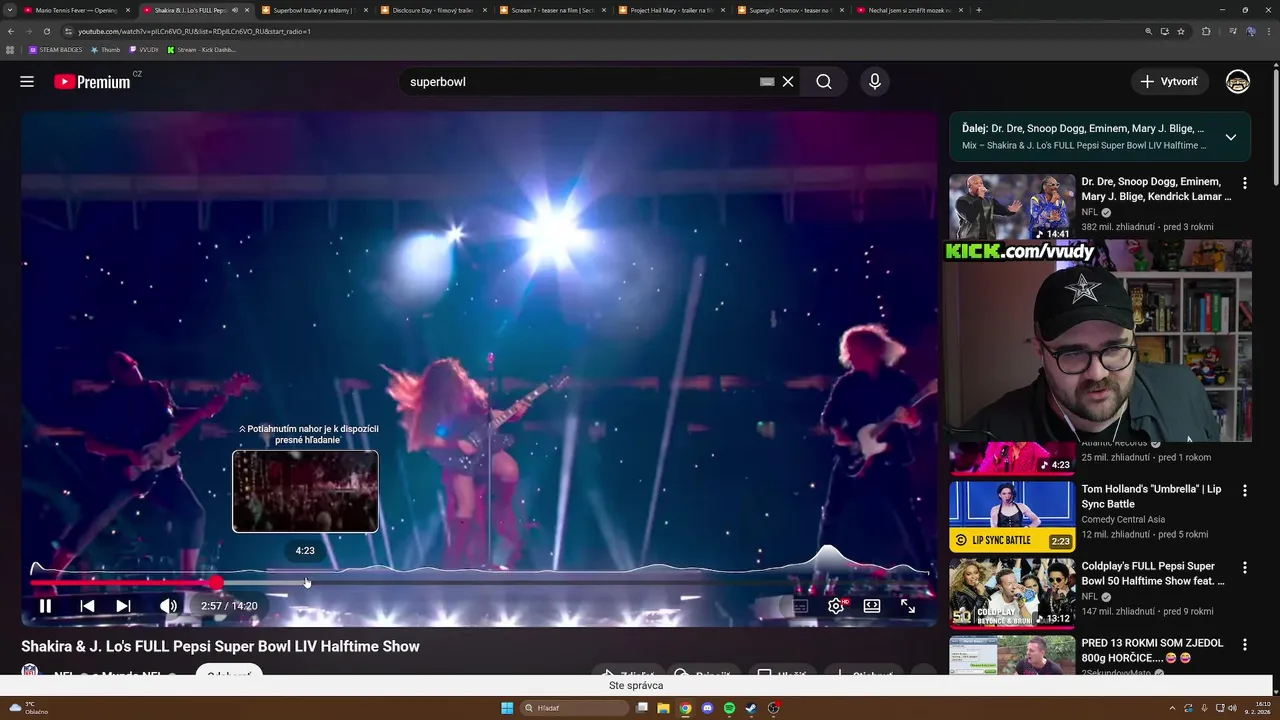Open the on-screen keyboard in search box
1280x720 pixels.
click(767, 82)
